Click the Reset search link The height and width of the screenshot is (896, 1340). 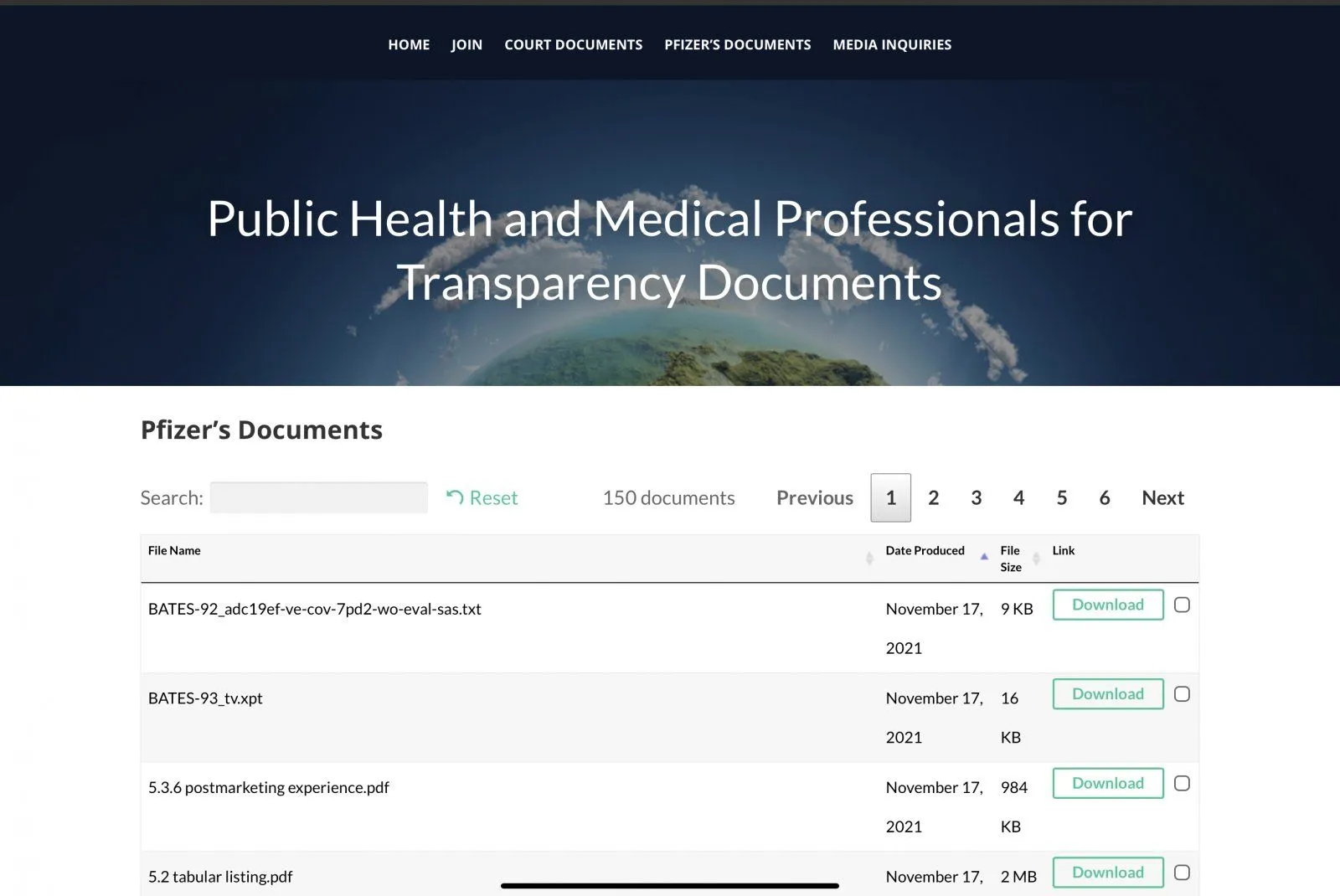482,497
